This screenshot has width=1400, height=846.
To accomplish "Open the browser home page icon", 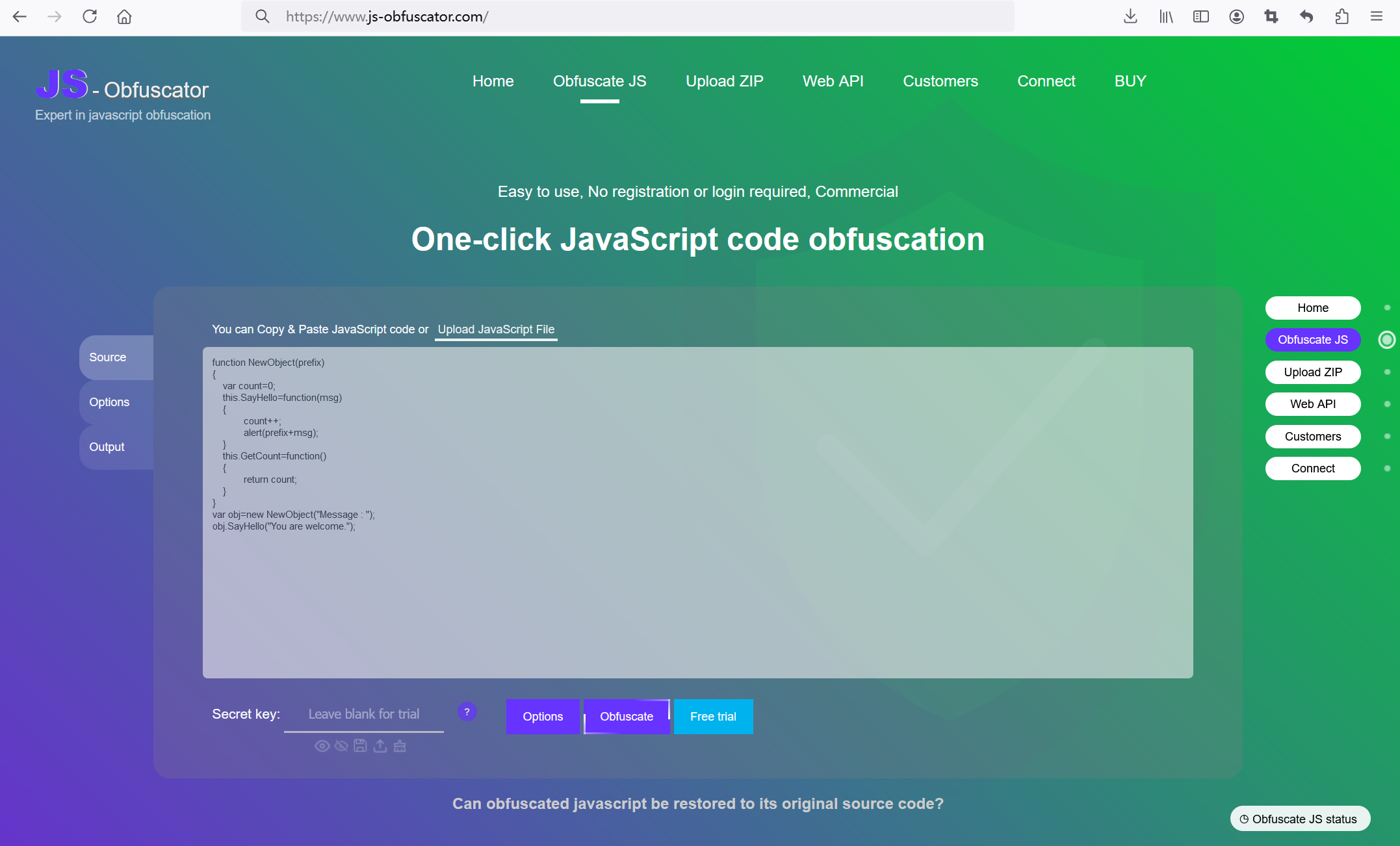I will coord(124,17).
